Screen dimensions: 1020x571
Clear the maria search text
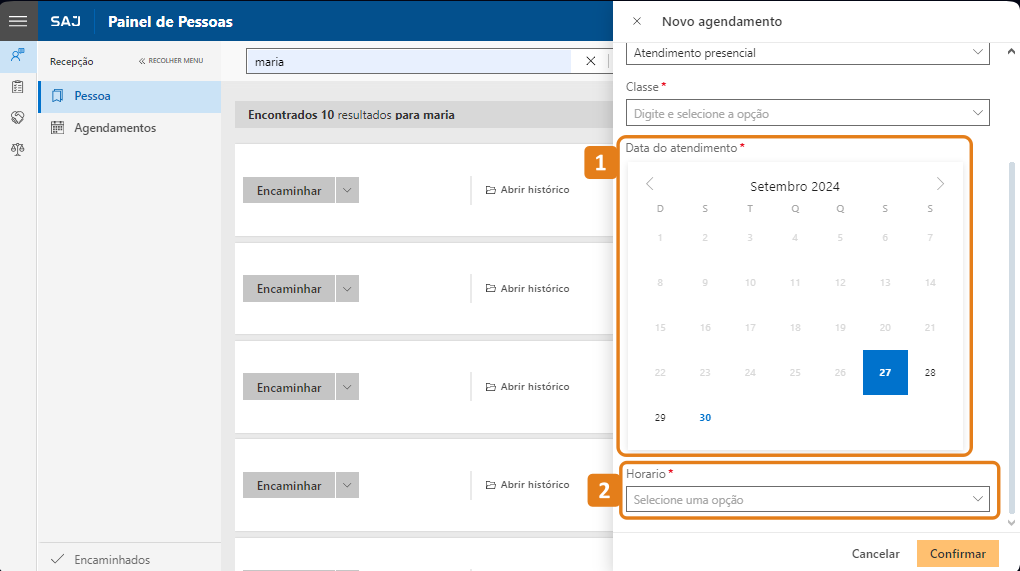(591, 61)
